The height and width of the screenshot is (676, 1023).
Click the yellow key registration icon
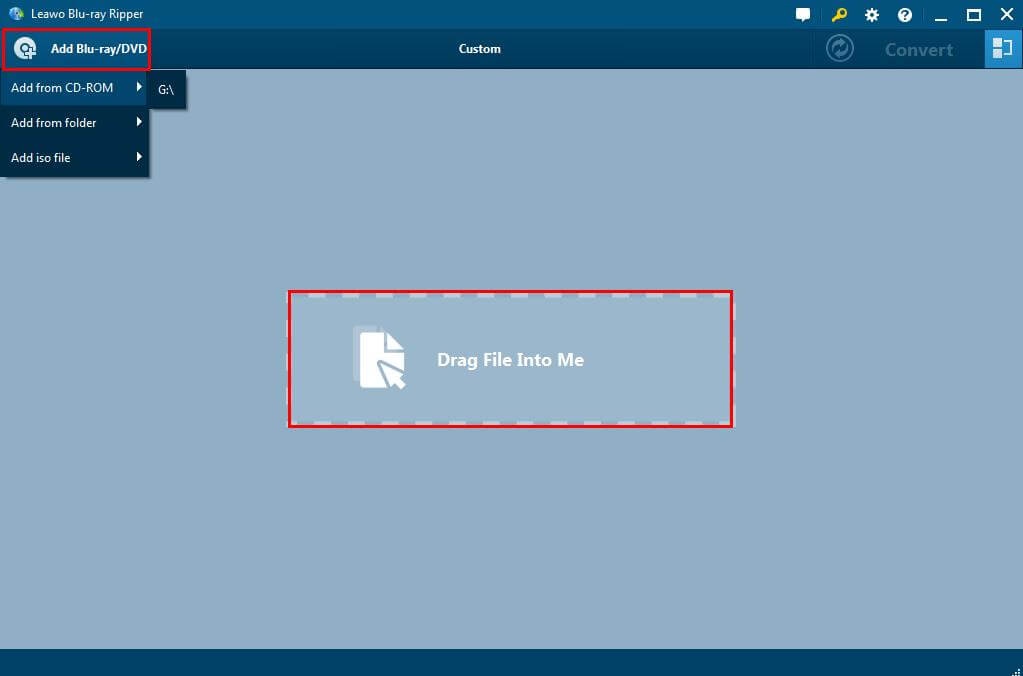point(839,14)
